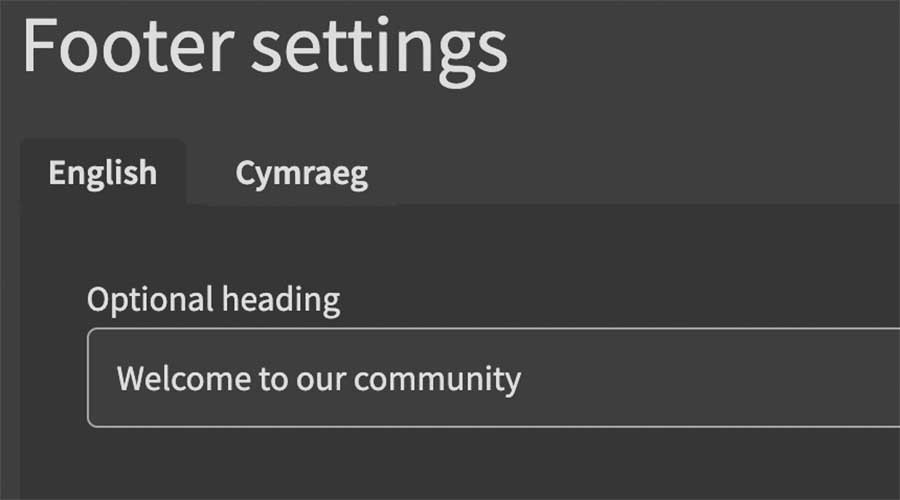Click empty header area right of Footer settings
This screenshot has height=500, width=900.
click(x=700, y=48)
